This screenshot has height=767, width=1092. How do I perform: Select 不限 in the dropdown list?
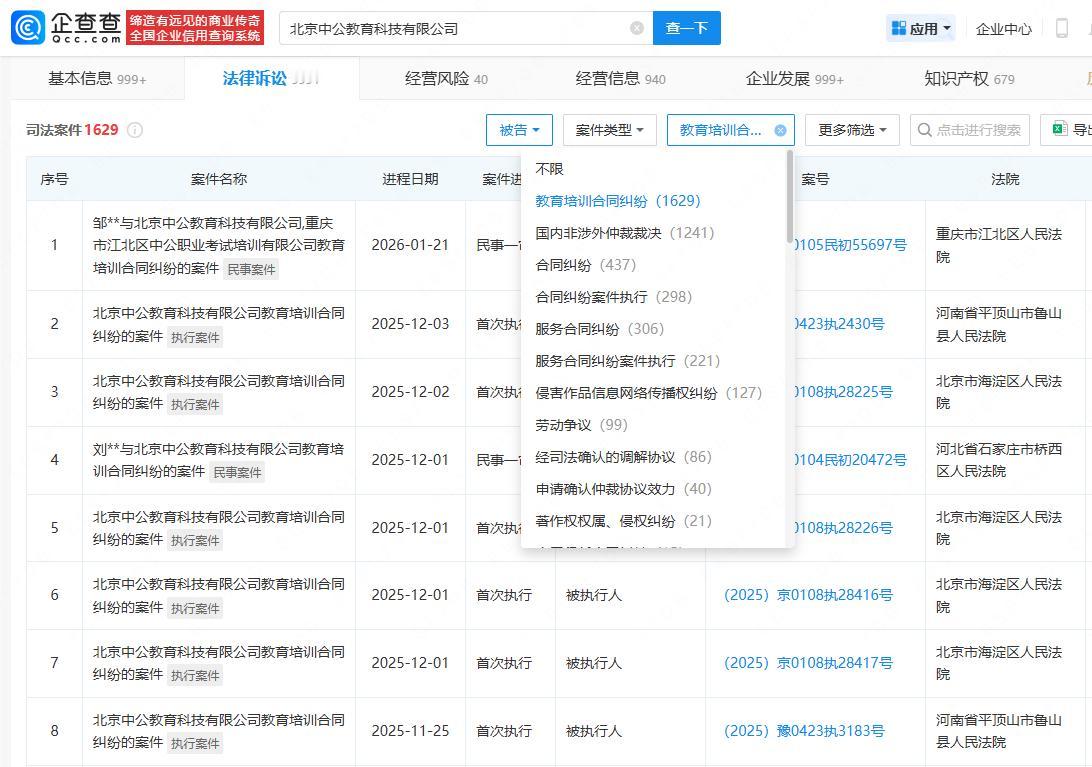549,169
